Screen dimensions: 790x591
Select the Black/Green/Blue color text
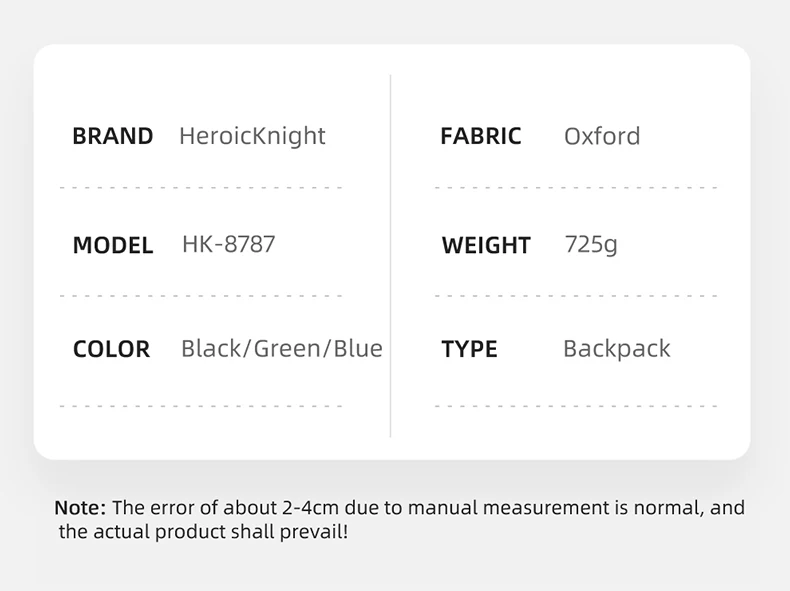click(282, 349)
